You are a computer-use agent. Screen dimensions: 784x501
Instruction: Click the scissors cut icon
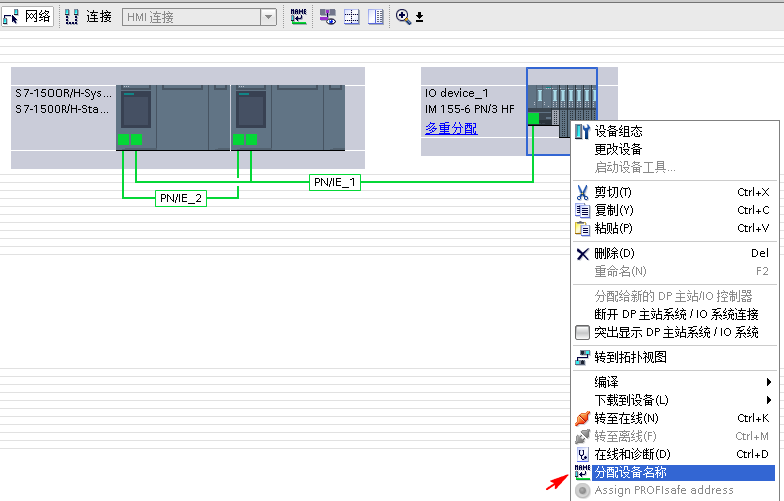pyautogui.click(x=582, y=192)
